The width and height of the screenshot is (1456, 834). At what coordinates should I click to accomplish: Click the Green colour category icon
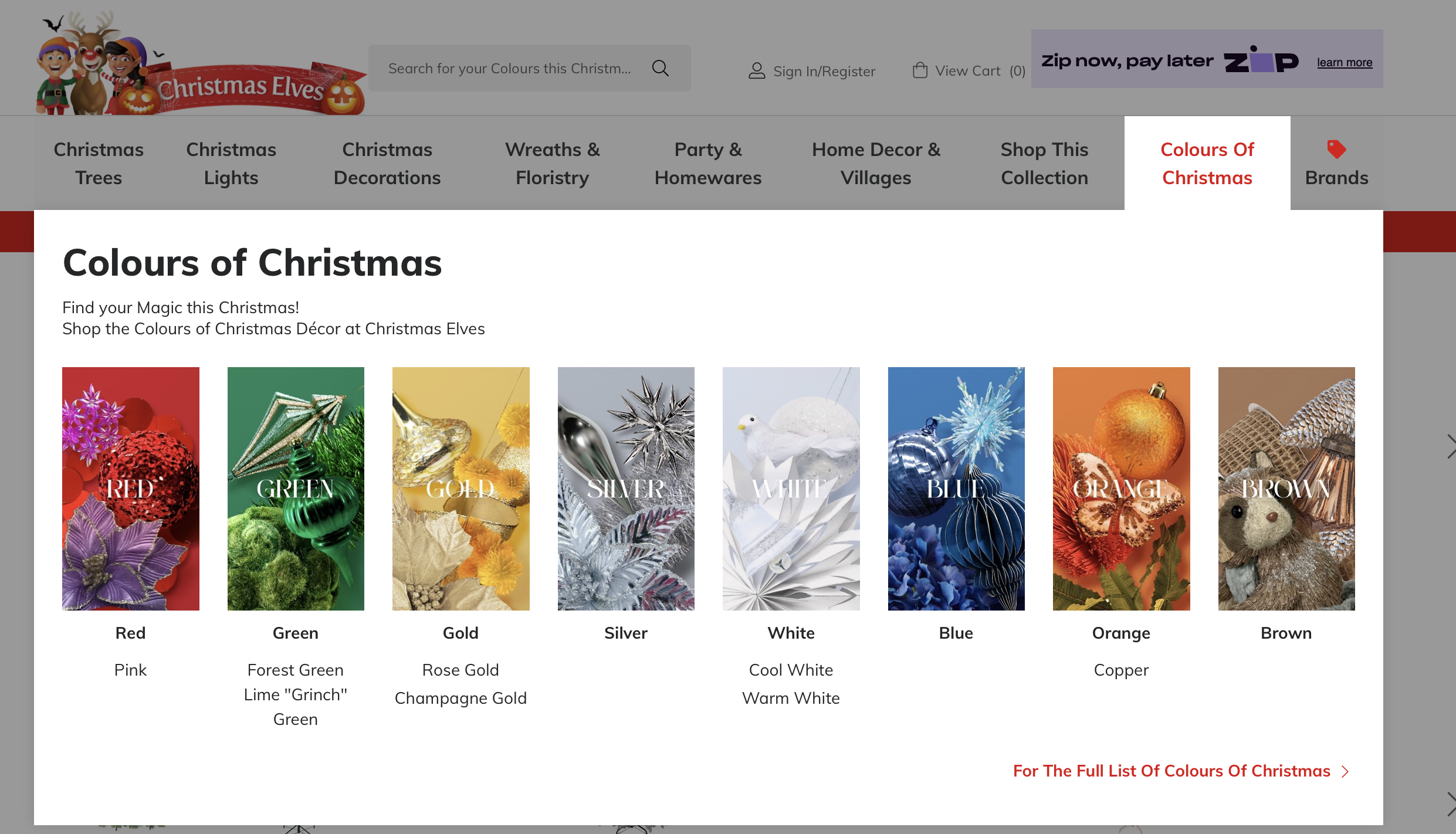point(295,488)
